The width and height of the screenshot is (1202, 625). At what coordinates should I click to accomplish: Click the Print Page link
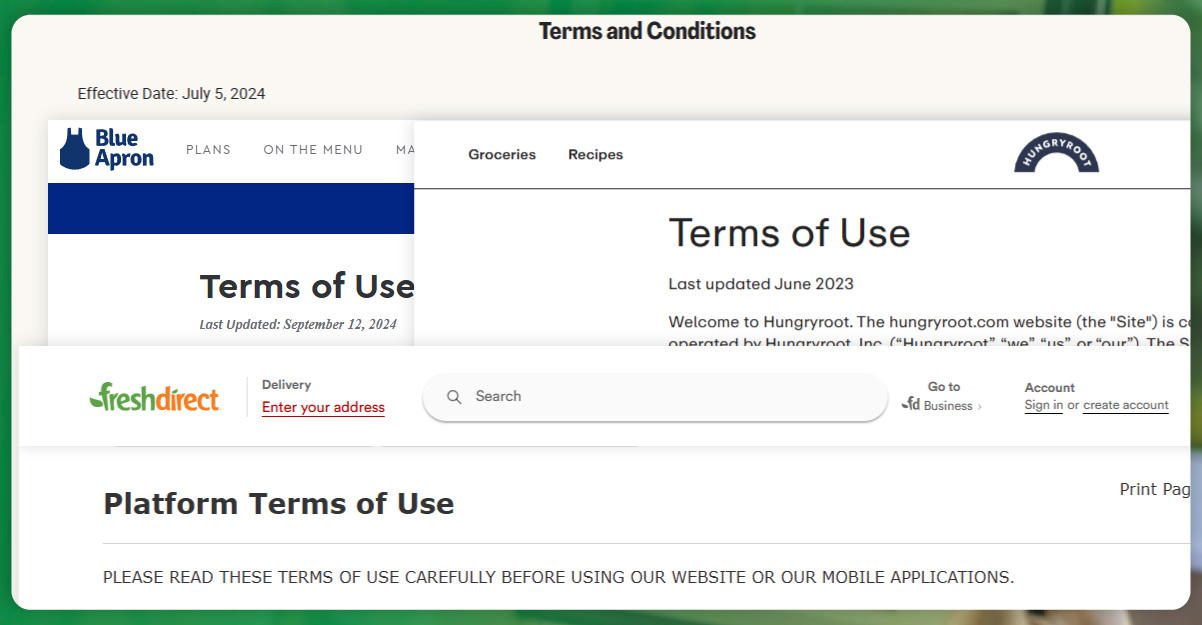click(1155, 489)
